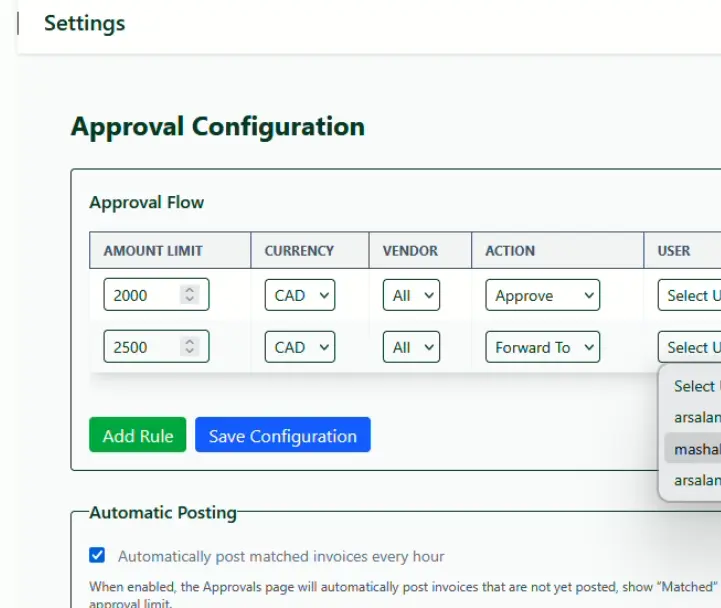Decrease the 2500 amount limit stepper
The width and height of the screenshot is (721, 608).
(x=189, y=350)
